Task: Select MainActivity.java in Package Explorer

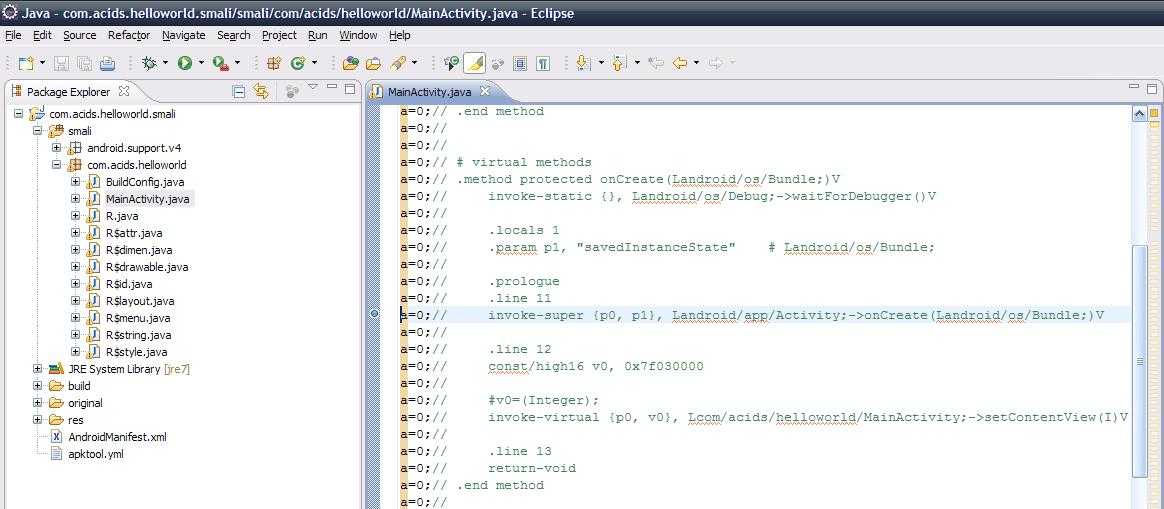Action: tap(148, 199)
